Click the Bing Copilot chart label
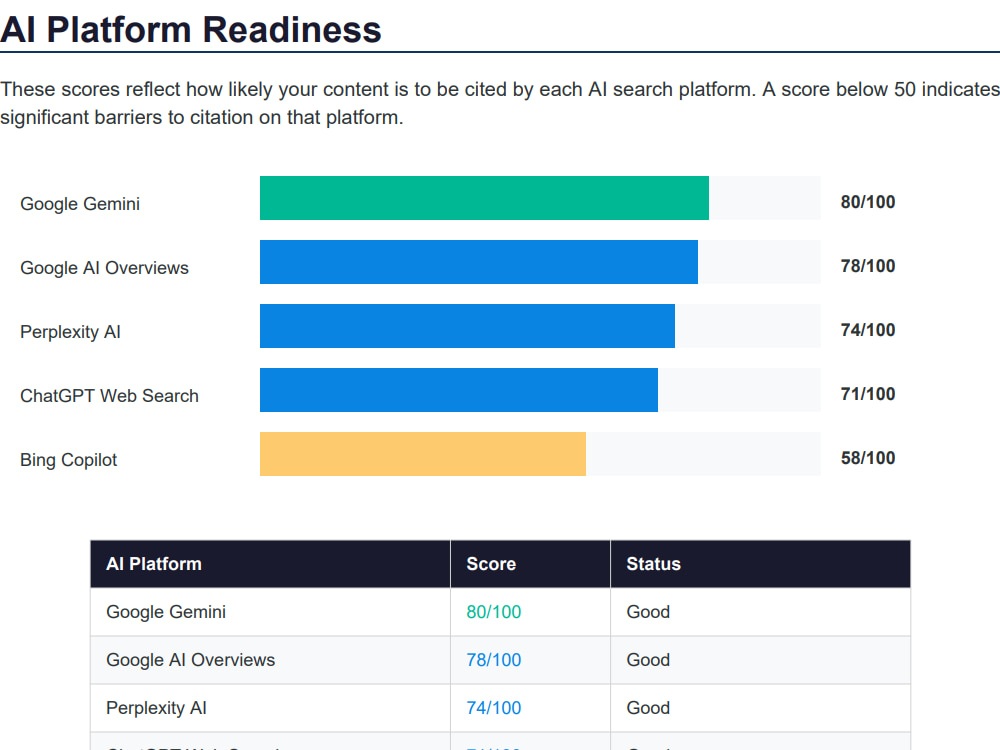 pyautogui.click(x=68, y=460)
